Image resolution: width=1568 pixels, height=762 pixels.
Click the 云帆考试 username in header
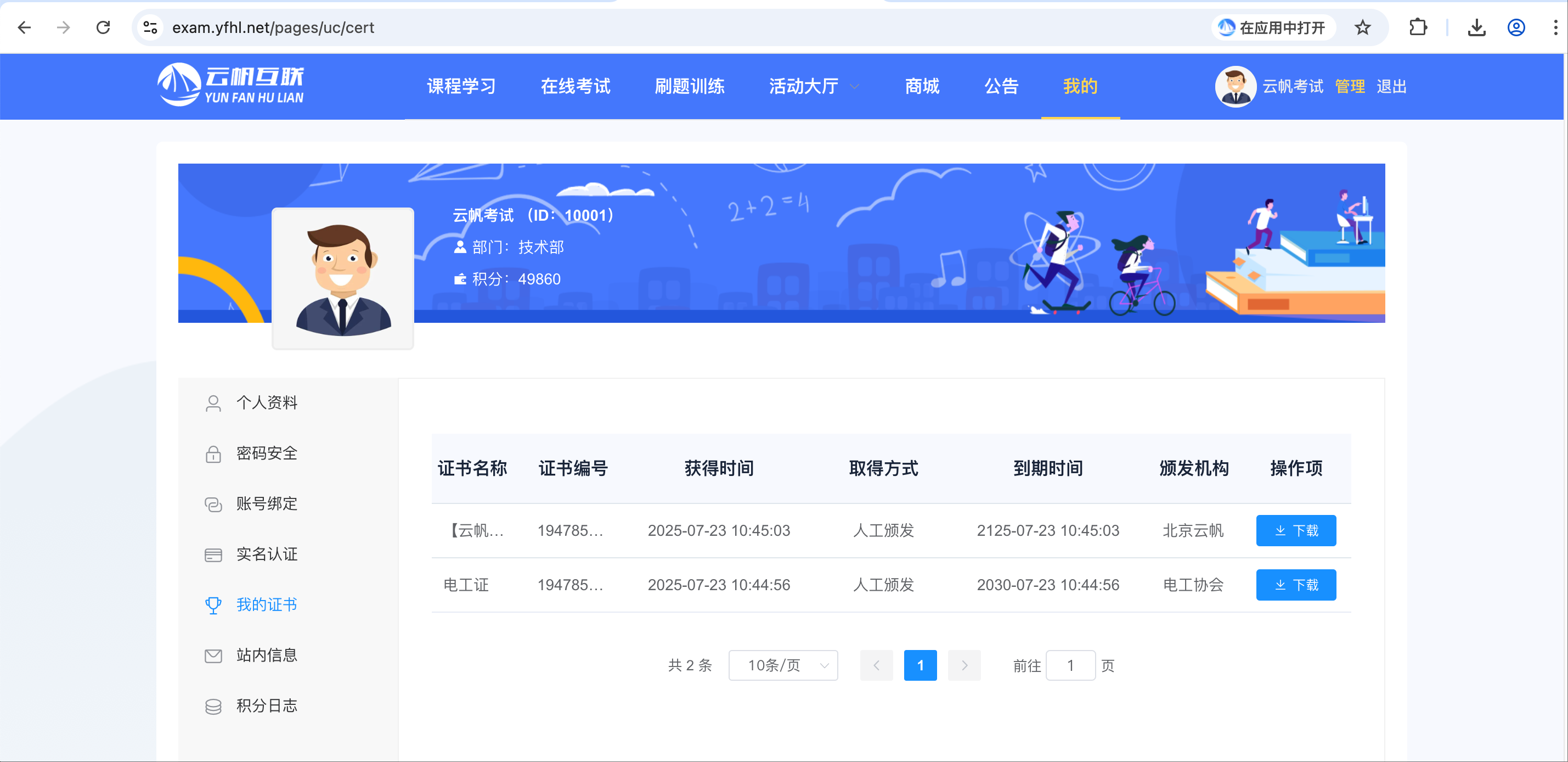tap(1292, 87)
